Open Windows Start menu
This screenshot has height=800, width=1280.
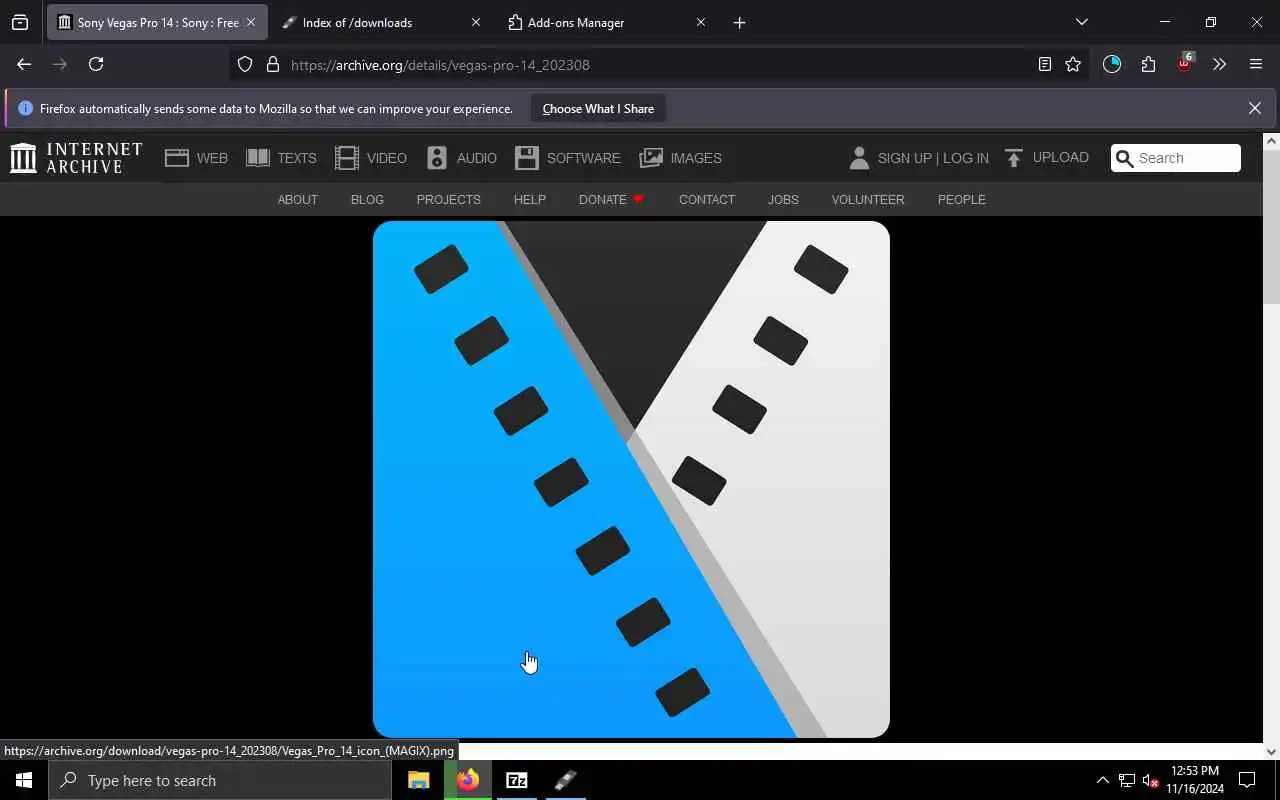pos(24,780)
